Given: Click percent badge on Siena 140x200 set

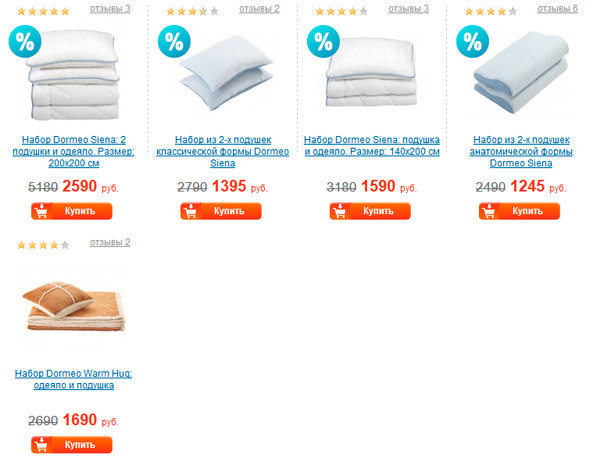Looking at the screenshot, I should 323,41.
